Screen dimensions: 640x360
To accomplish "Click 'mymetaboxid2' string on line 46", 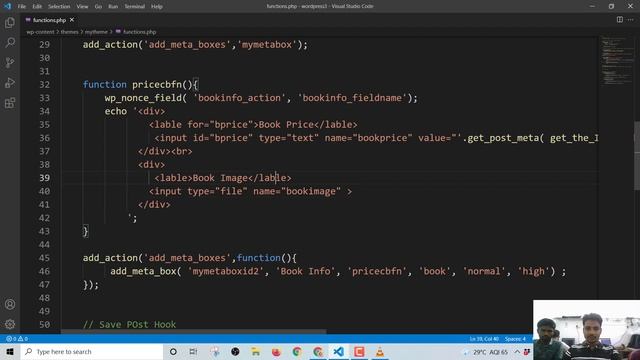I will 225,271.
